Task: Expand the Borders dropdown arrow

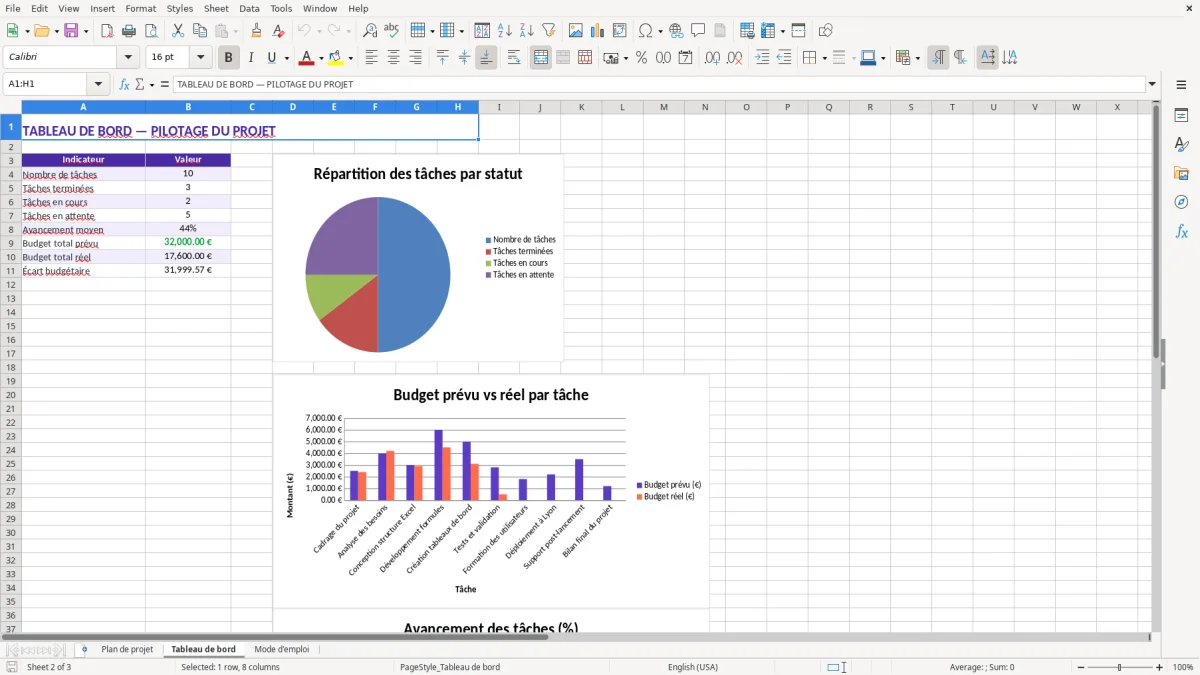Action: point(823,58)
